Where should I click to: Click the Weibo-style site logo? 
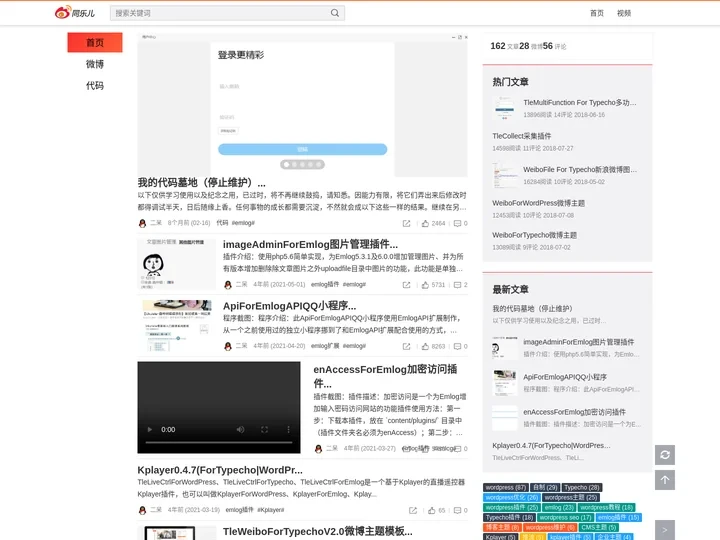pos(74,12)
